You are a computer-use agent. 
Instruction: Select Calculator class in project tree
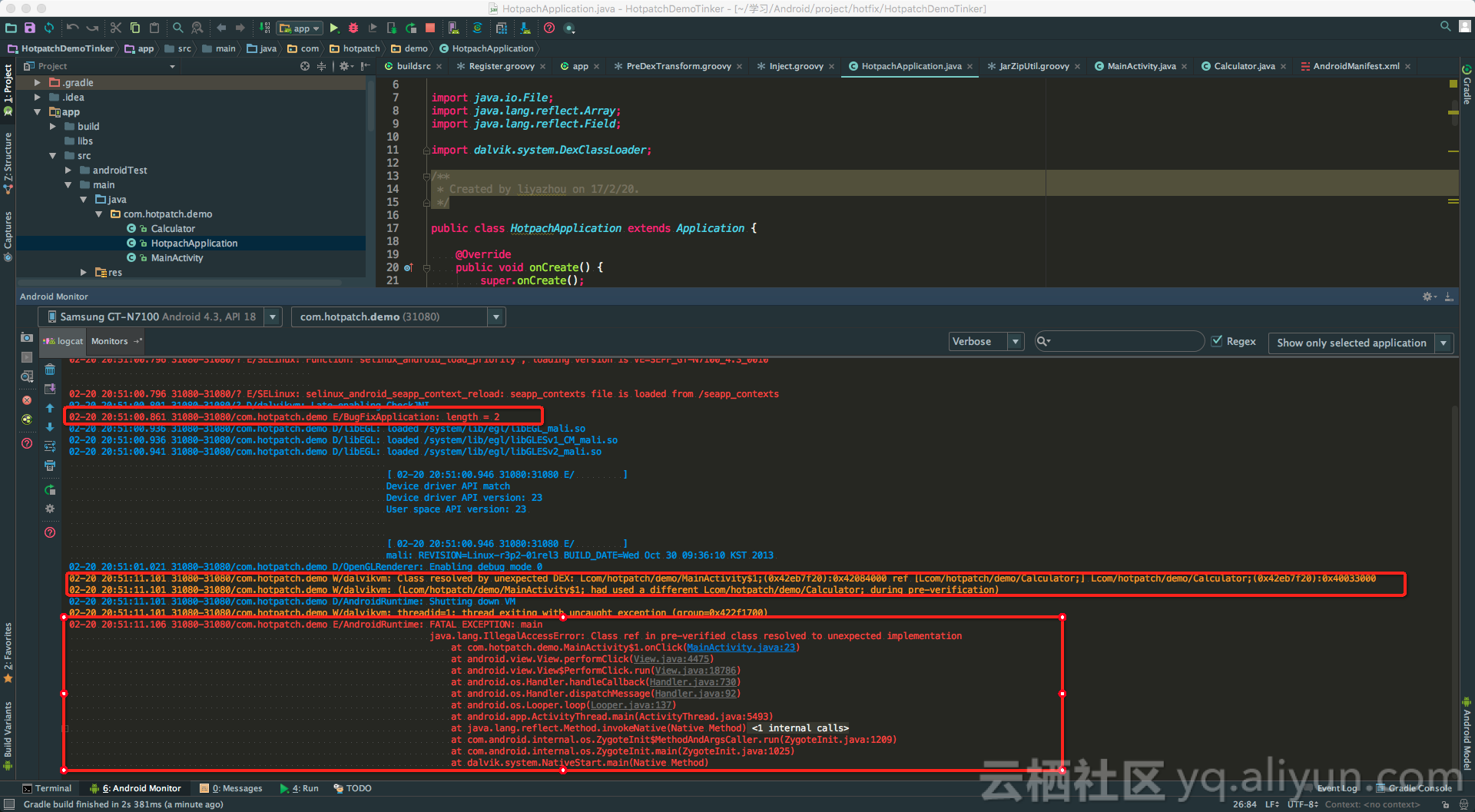pos(173,229)
